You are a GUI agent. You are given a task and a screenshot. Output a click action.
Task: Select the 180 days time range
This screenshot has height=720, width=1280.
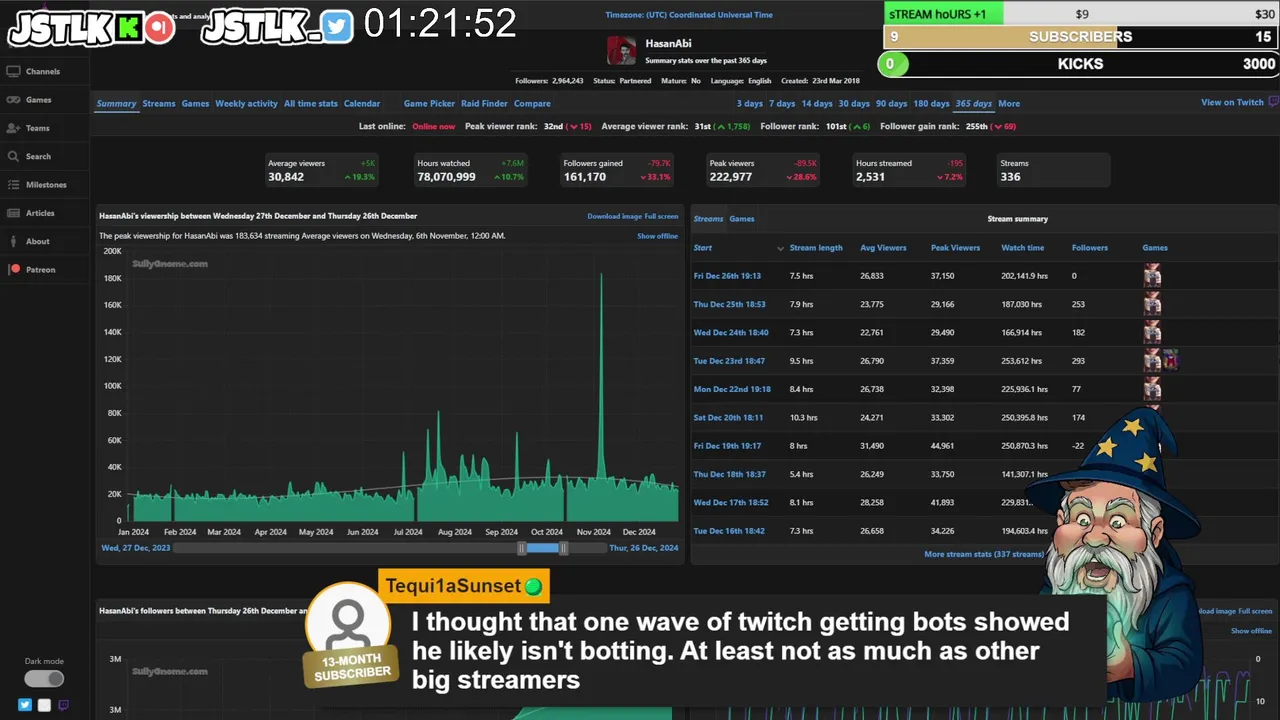pyautogui.click(x=931, y=103)
